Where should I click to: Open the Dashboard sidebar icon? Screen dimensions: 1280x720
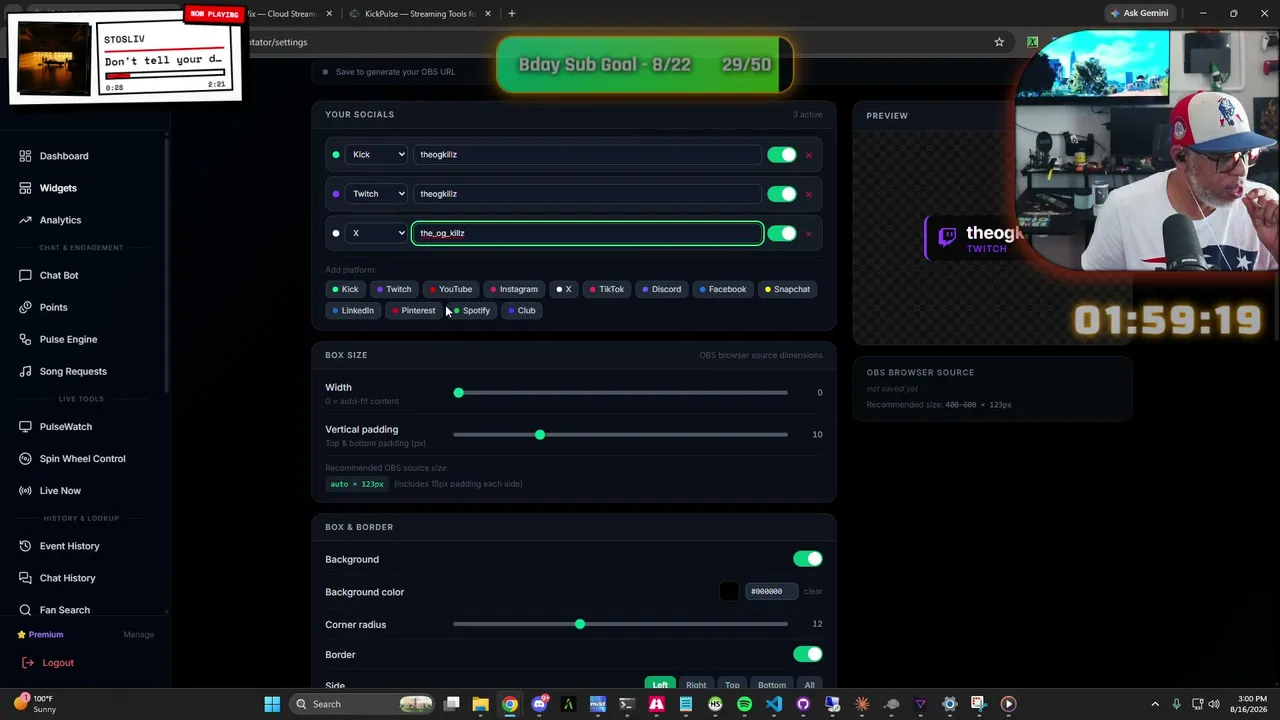click(x=25, y=156)
